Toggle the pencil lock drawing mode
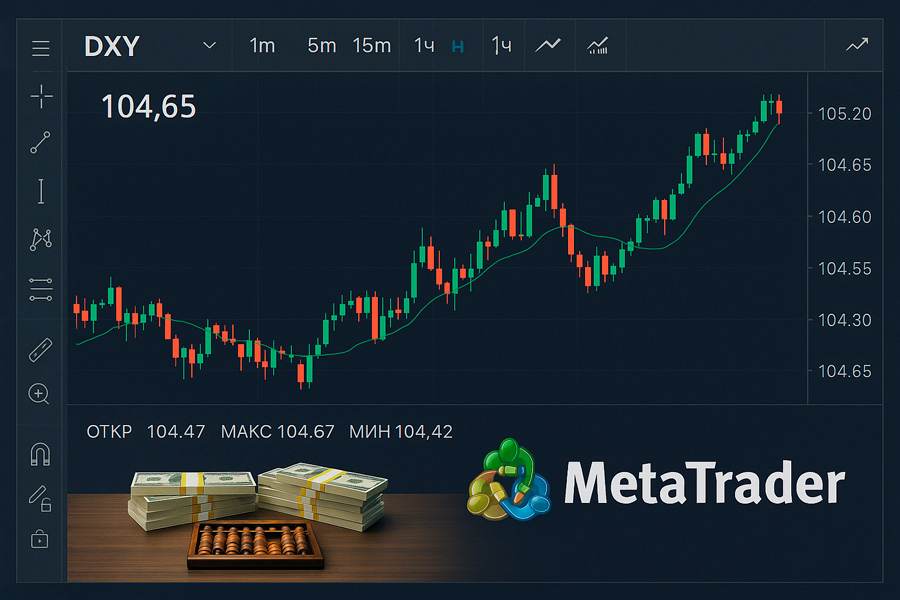 click(x=40, y=496)
